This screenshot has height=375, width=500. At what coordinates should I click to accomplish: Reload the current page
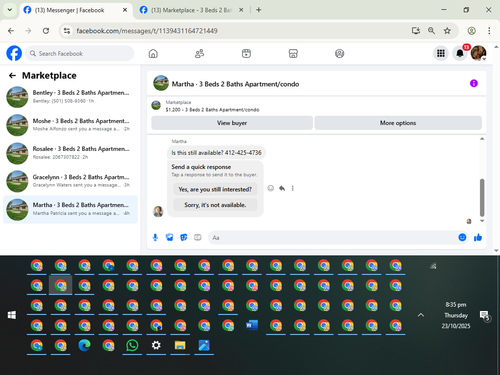pyautogui.click(x=46, y=31)
